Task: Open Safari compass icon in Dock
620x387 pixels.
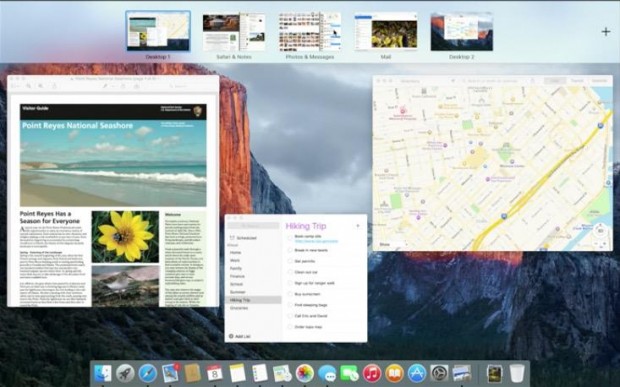Action: pos(148,373)
